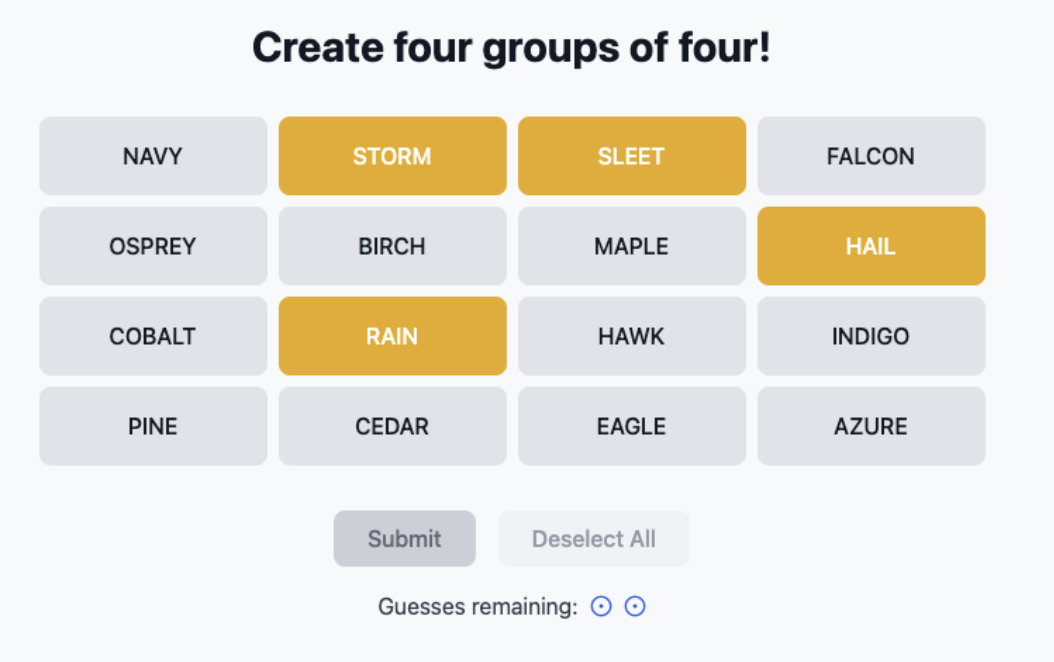Deselect the HAIL tile
Image resolution: width=1054 pixels, height=662 pixels.
pyautogui.click(x=871, y=246)
